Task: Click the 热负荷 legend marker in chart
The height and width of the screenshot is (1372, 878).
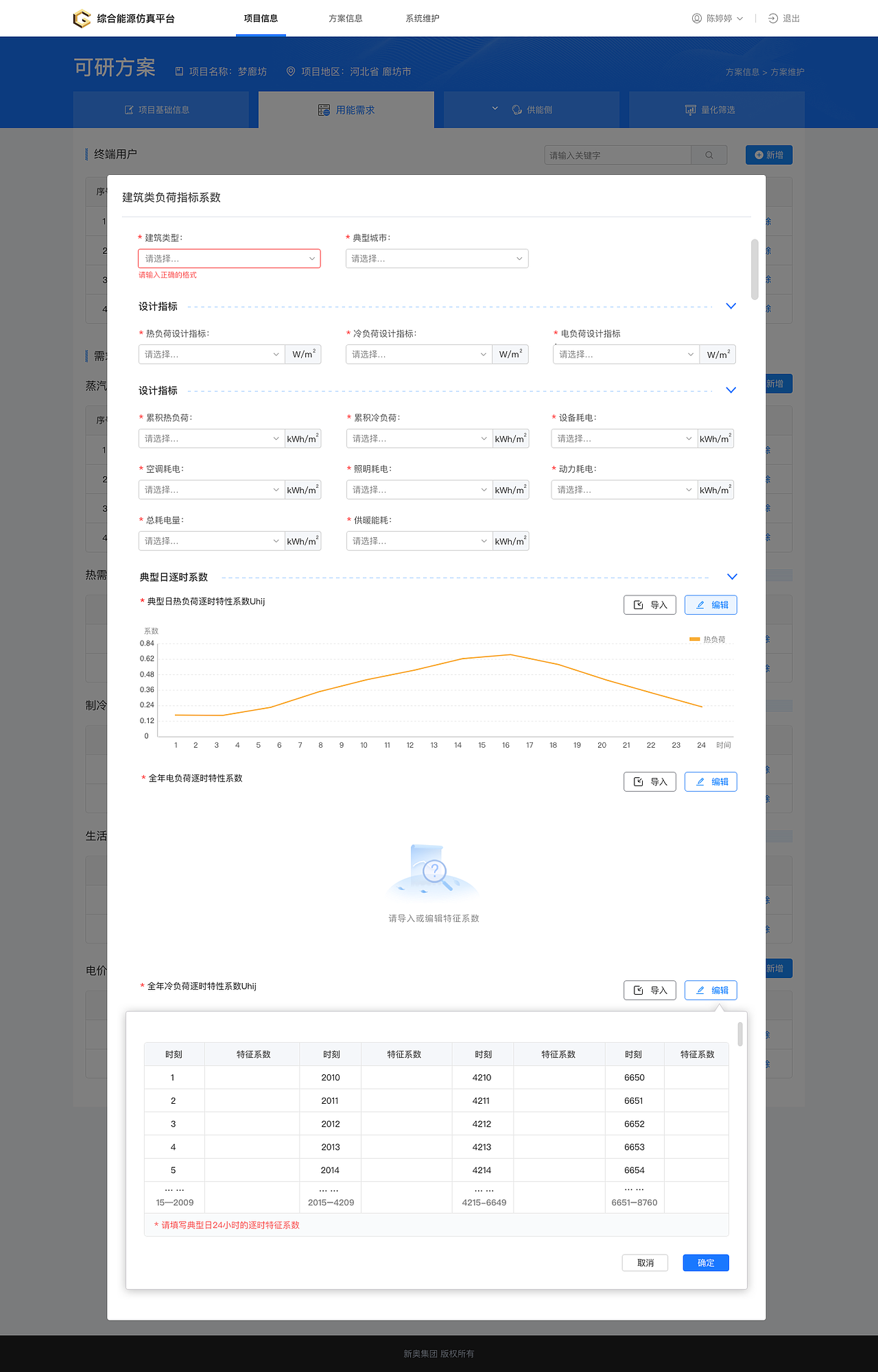Action: [x=694, y=639]
